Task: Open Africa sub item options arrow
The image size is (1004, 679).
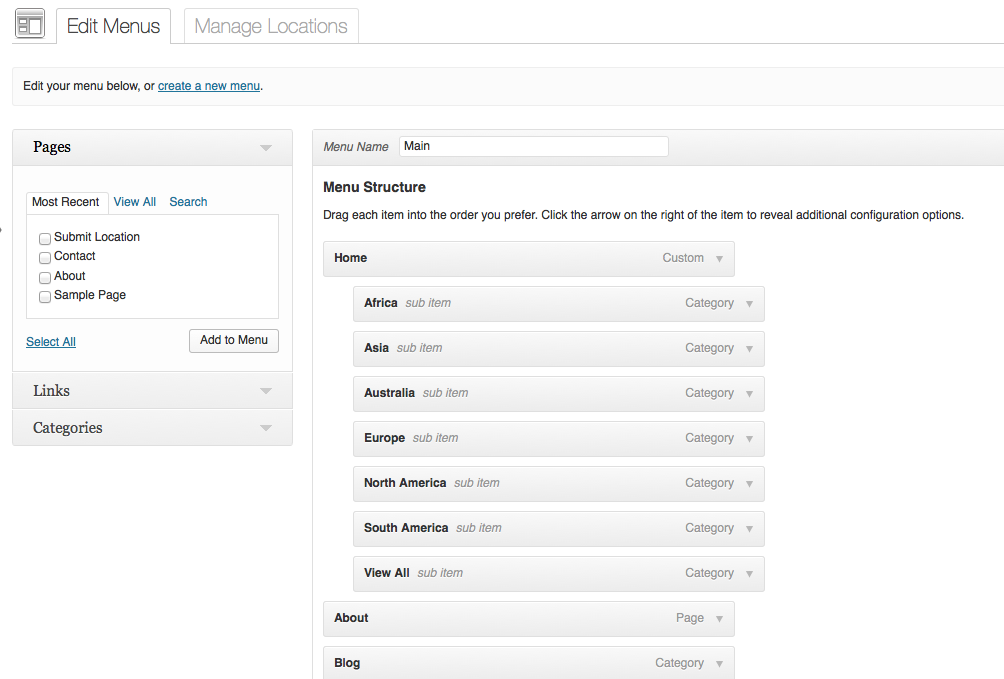Action: coord(749,304)
